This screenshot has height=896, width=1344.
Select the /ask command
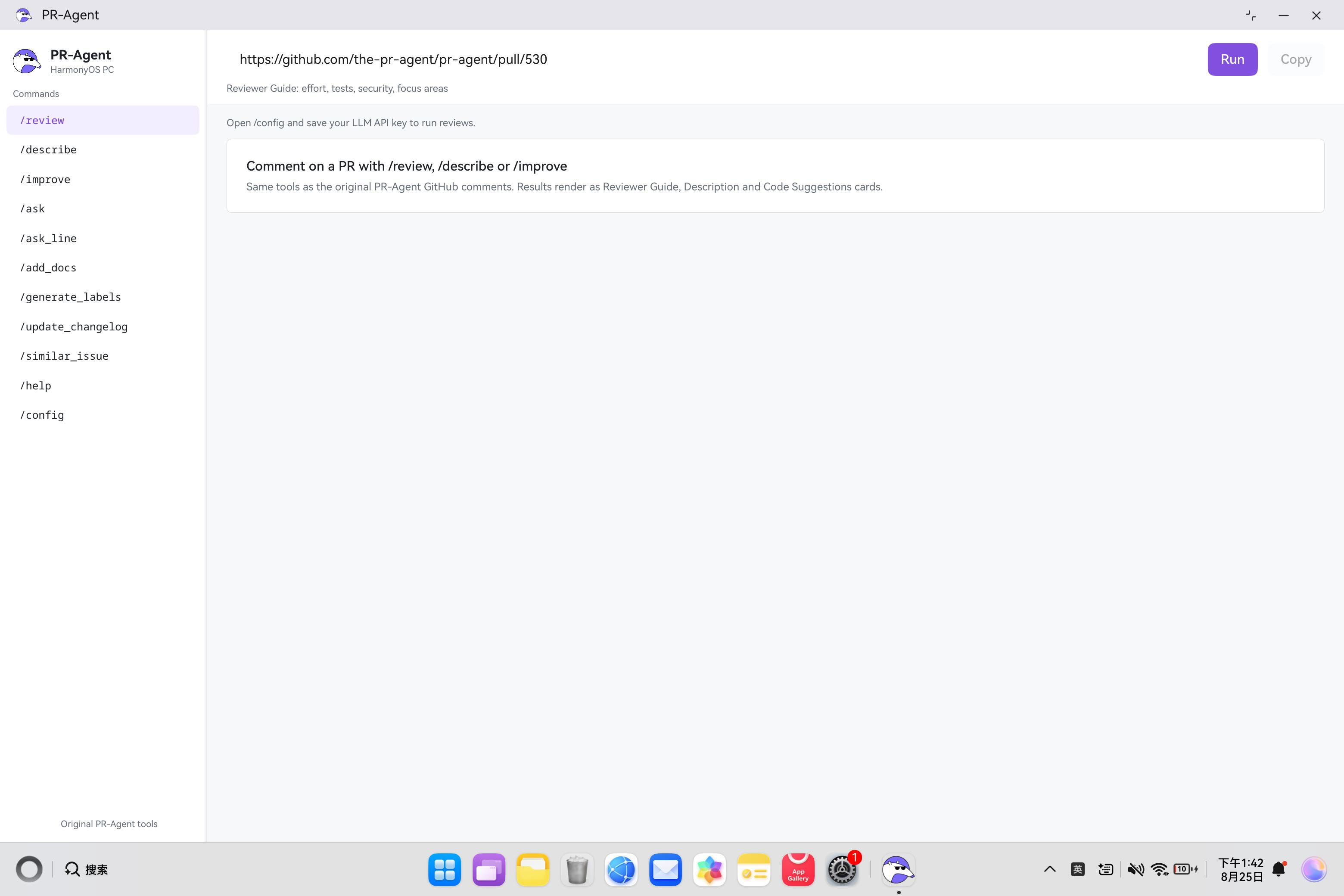click(x=103, y=208)
